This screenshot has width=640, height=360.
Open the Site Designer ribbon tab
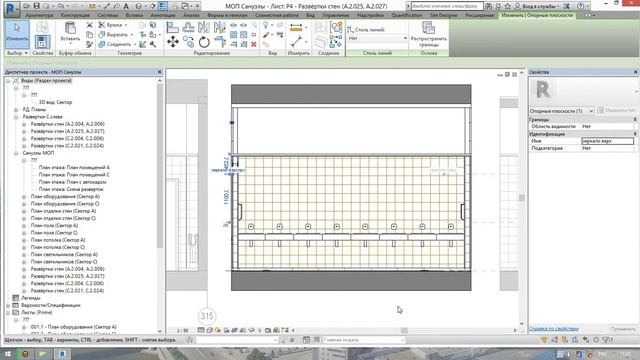click(x=444, y=15)
